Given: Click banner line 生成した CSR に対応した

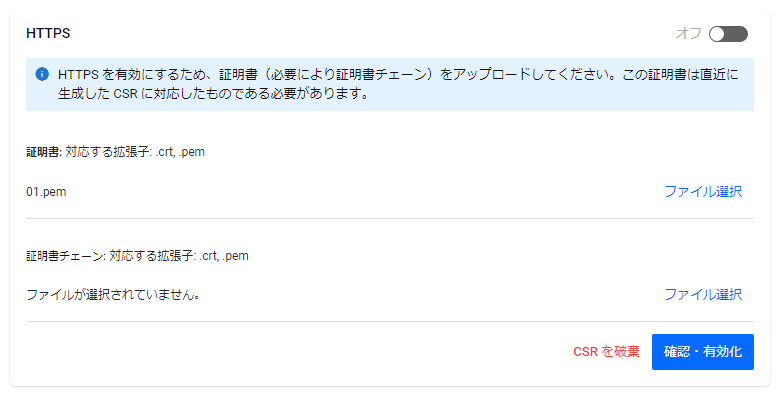Looking at the screenshot, I should pos(213,94).
